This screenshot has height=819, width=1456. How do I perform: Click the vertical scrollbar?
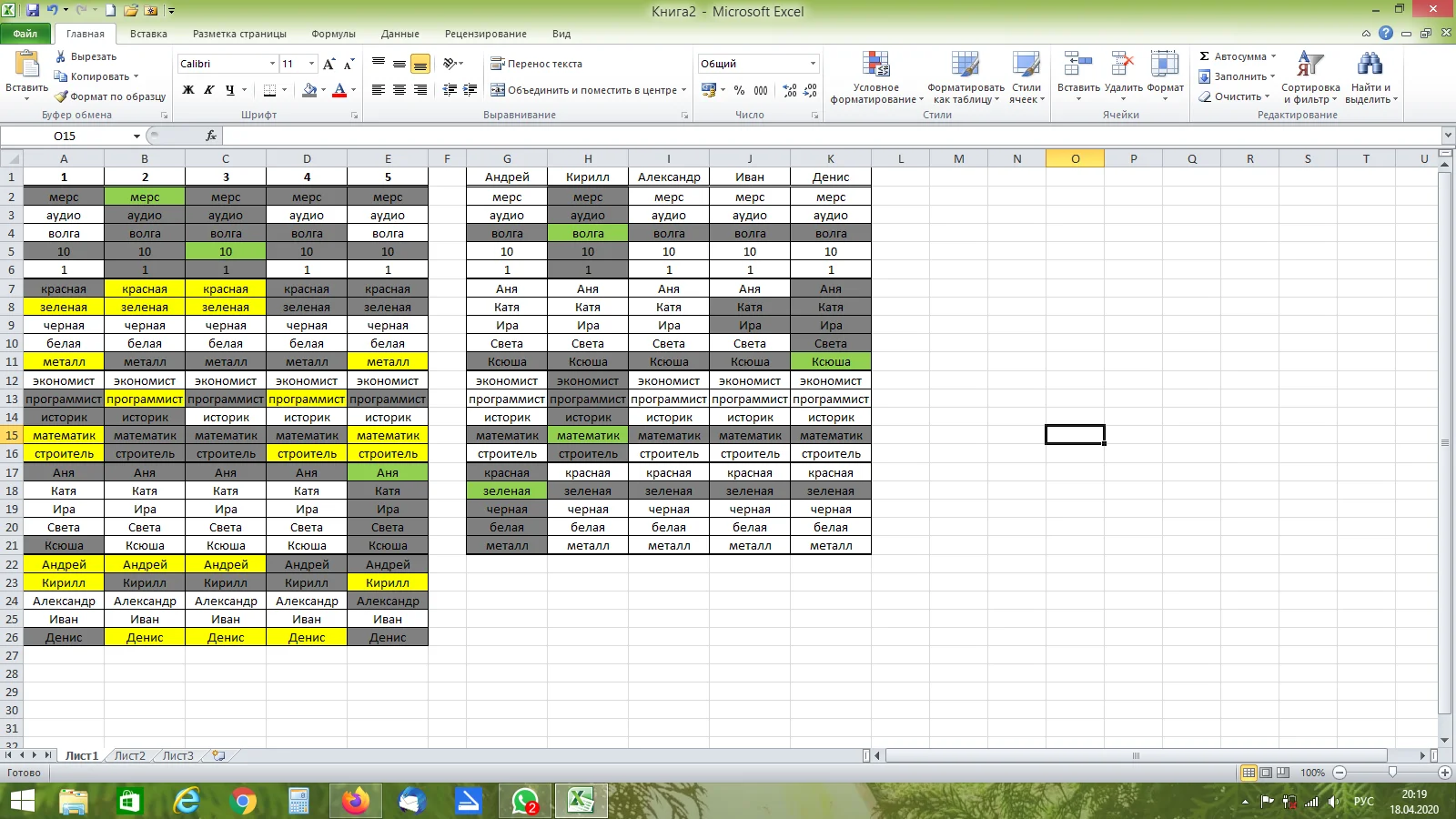click(1444, 442)
